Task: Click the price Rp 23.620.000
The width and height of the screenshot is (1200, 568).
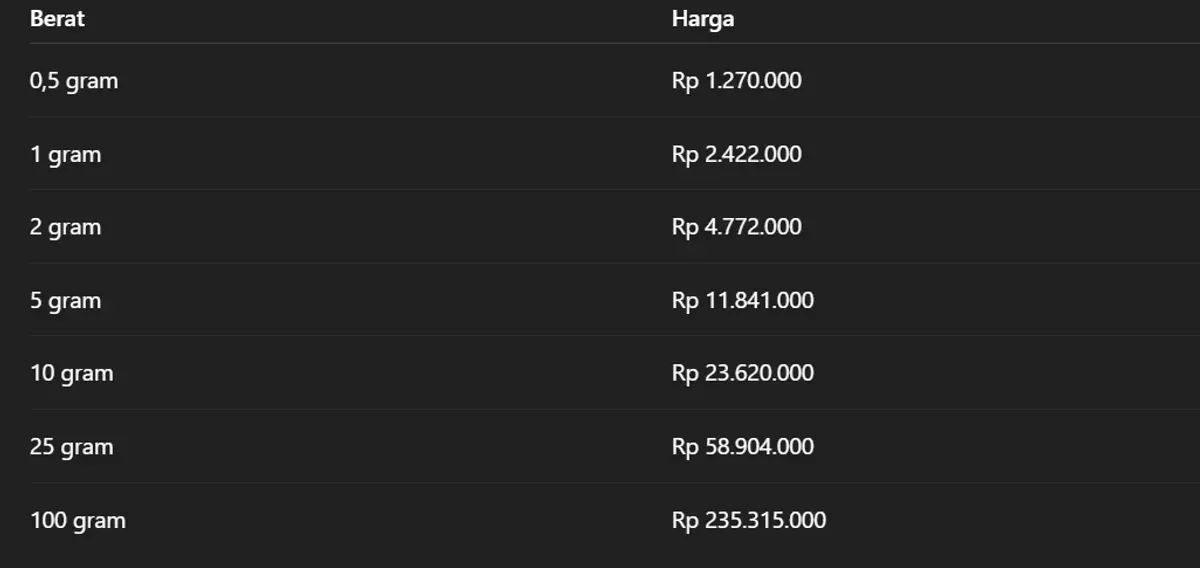Action: coord(742,373)
